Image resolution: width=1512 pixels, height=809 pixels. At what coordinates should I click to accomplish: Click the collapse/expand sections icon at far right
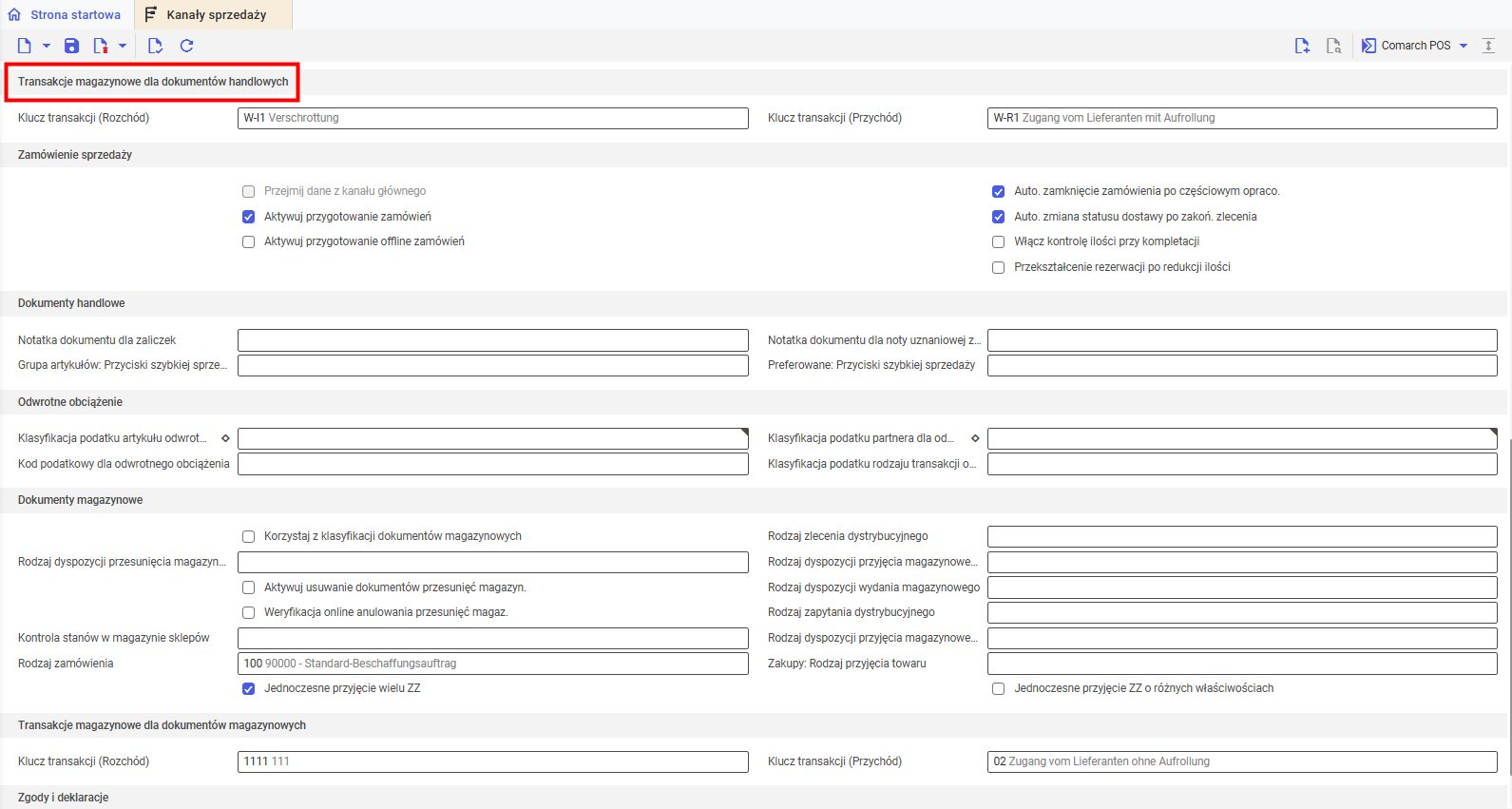coord(1489,46)
